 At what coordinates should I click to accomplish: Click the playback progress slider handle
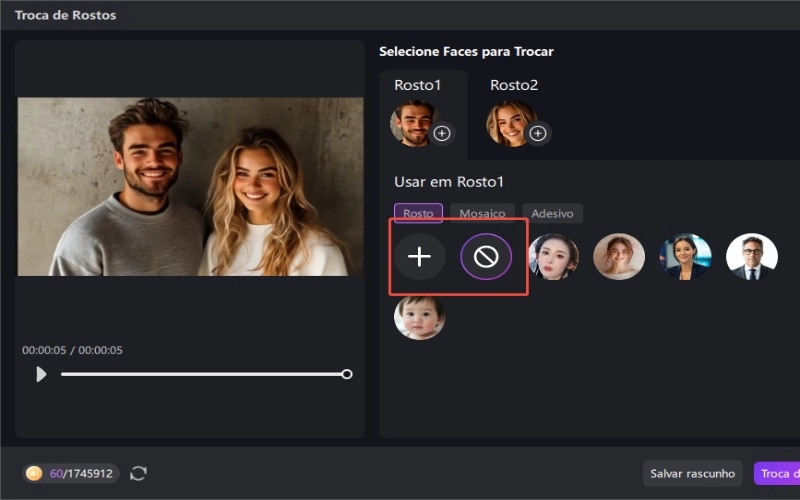click(x=347, y=374)
